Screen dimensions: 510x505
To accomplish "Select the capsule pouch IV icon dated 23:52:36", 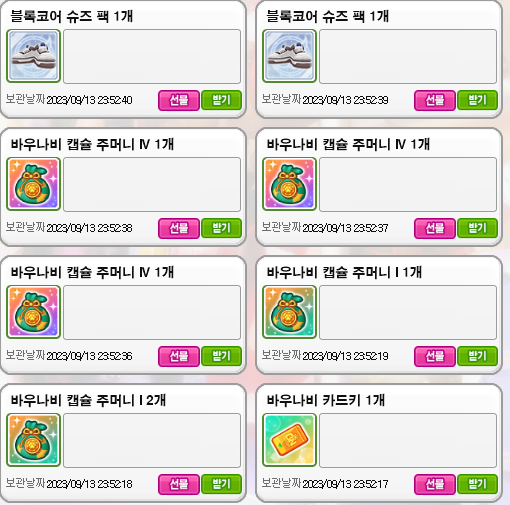I will tap(34, 312).
